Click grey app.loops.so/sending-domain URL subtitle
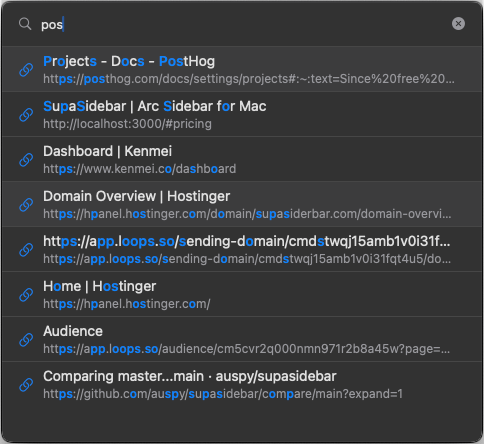 point(247,259)
